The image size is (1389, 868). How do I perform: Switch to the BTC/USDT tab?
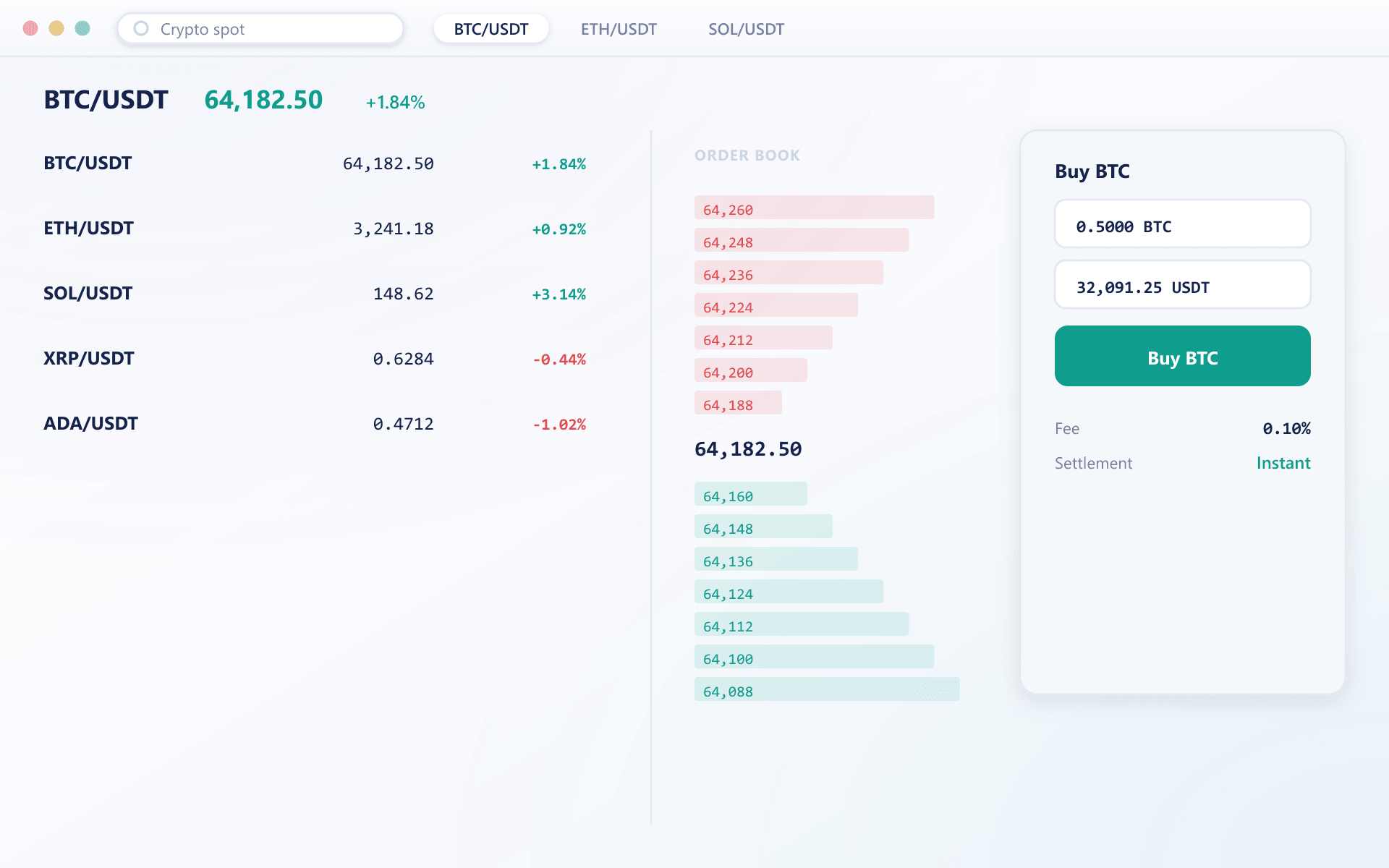[x=491, y=29]
